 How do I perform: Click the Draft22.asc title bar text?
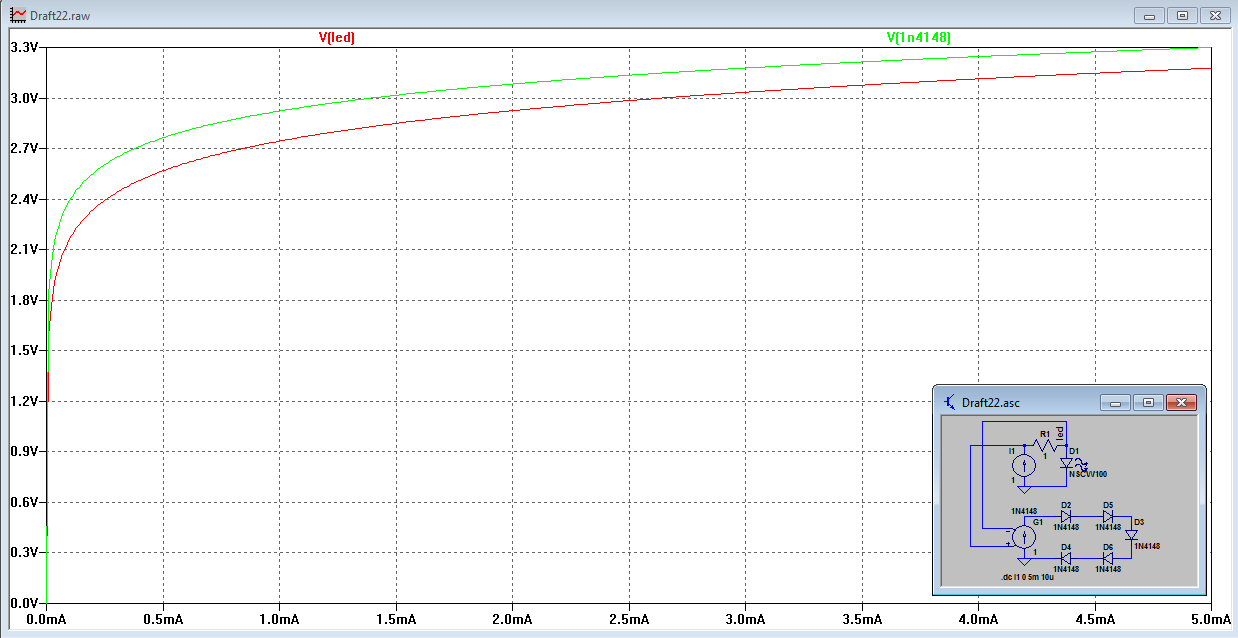[991, 403]
